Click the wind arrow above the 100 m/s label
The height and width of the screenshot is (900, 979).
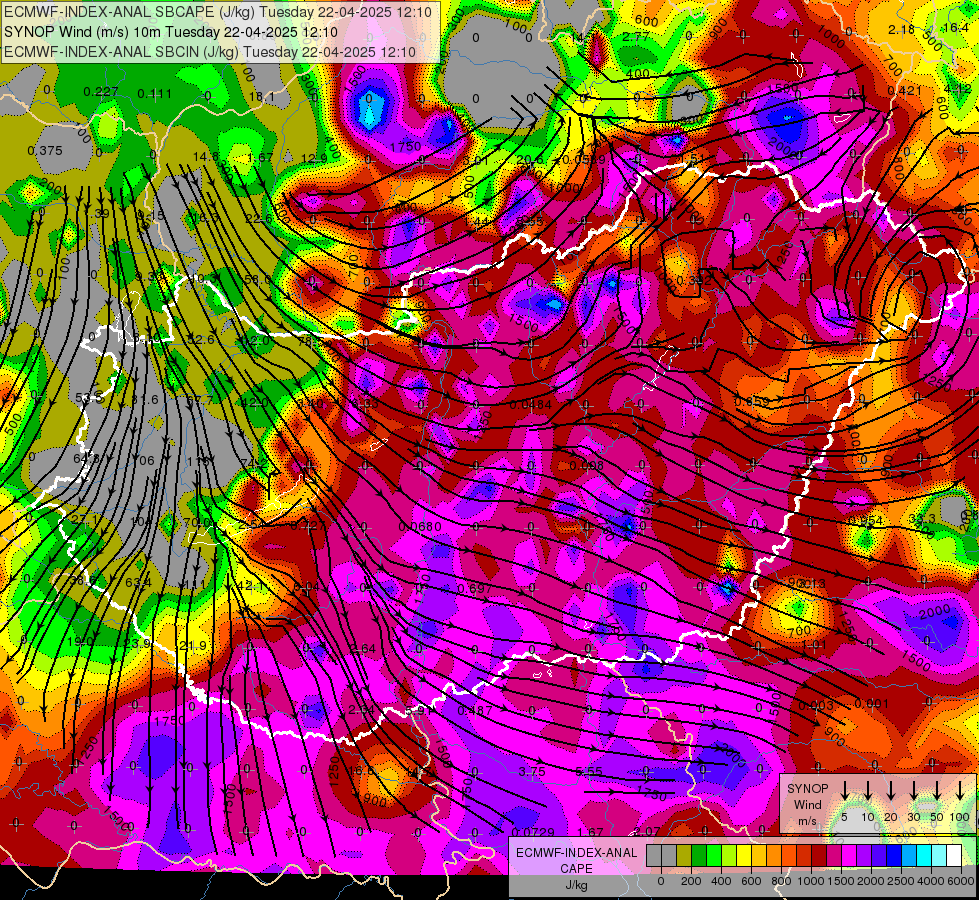click(960, 791)
